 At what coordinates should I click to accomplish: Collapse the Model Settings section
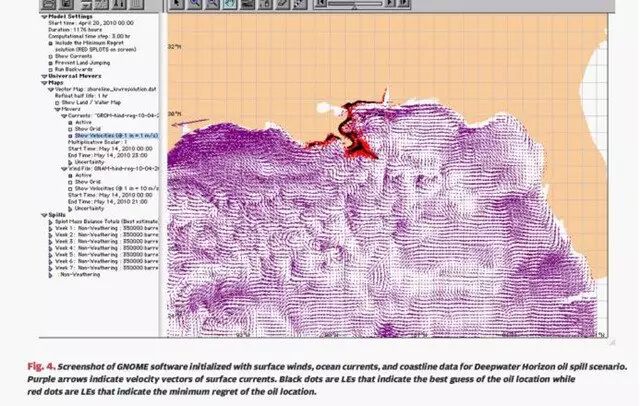pyautogui.click(x=44, y=17)
